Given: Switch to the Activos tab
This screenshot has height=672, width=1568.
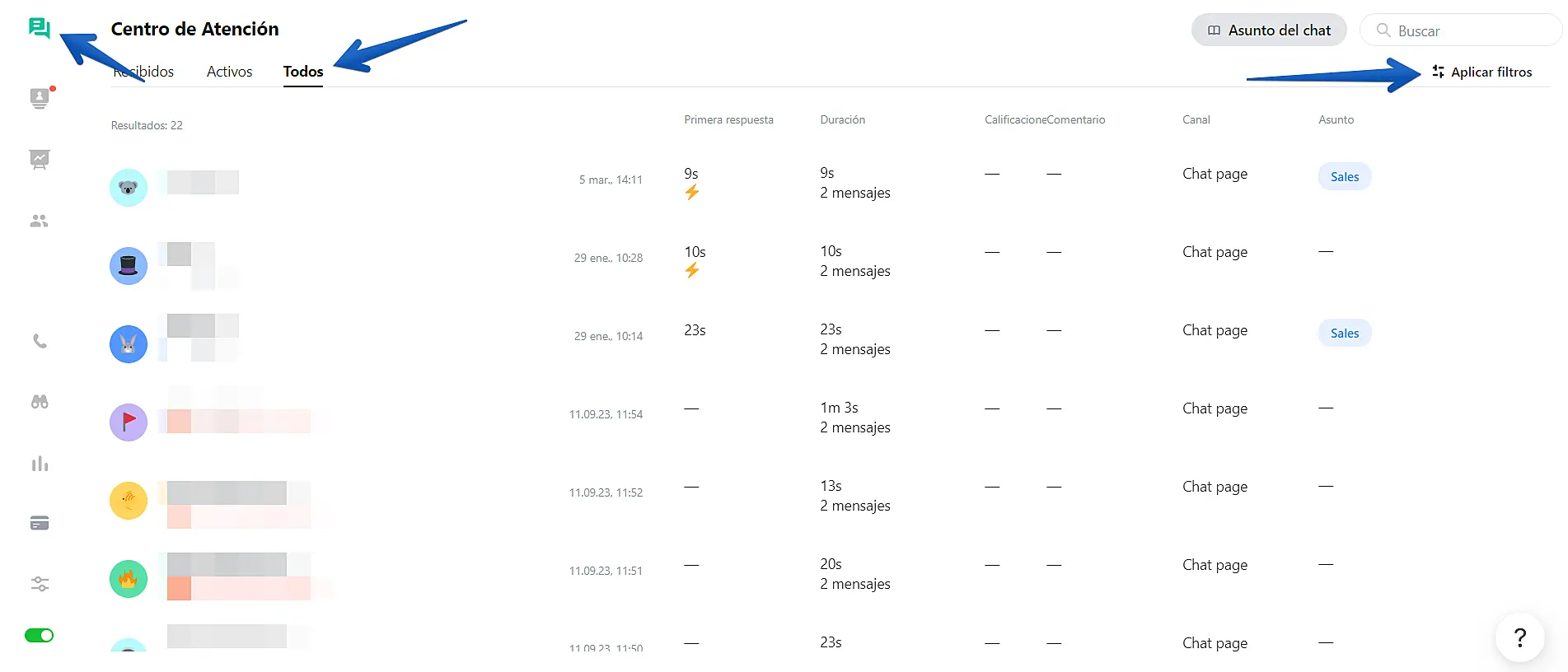Looking at the screenshot, I should click(x=229, y=72).
